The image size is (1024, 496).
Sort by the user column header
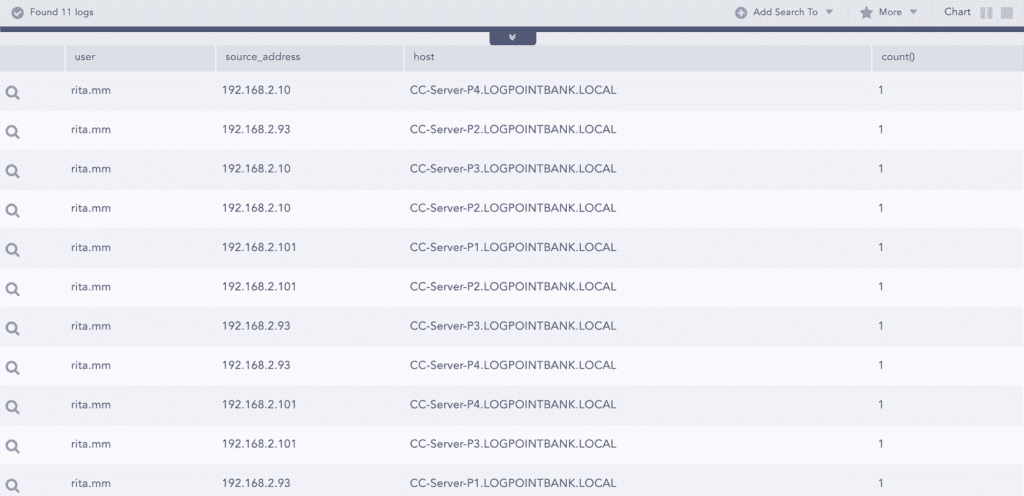[x=85, y=57]
